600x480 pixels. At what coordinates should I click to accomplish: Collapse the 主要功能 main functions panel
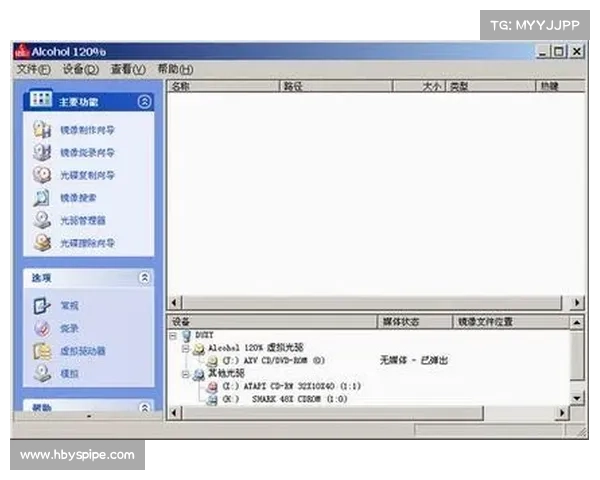(144, 101)
